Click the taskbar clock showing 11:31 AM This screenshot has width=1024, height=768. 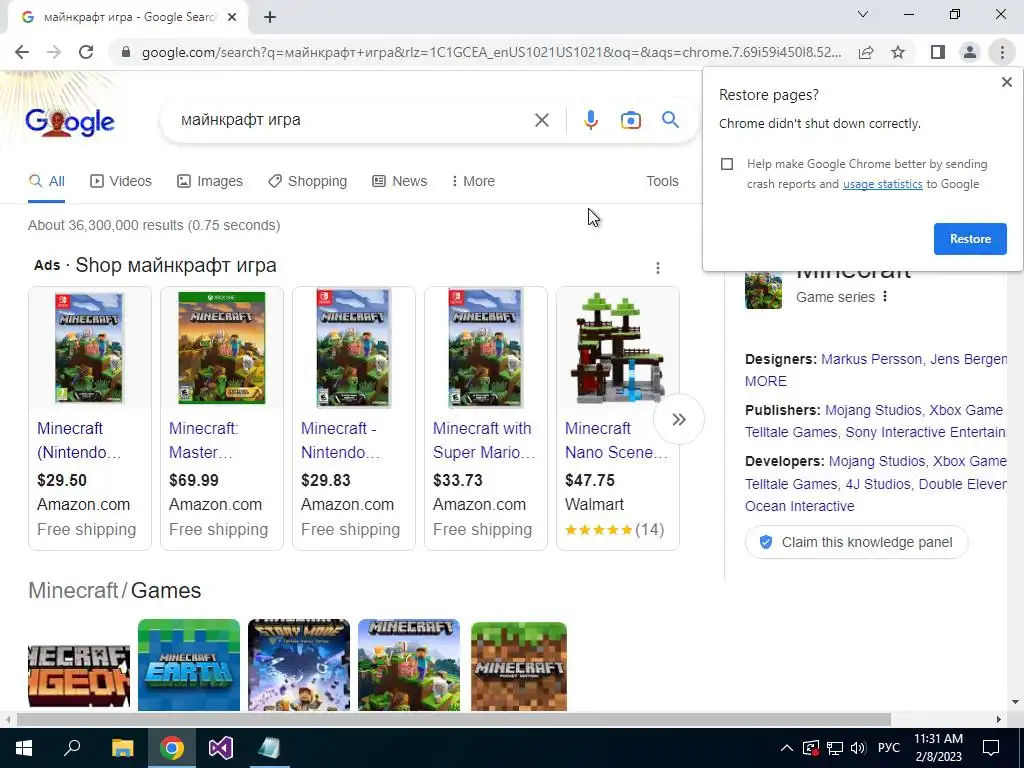pyautogui.click(x=938, y=748)
